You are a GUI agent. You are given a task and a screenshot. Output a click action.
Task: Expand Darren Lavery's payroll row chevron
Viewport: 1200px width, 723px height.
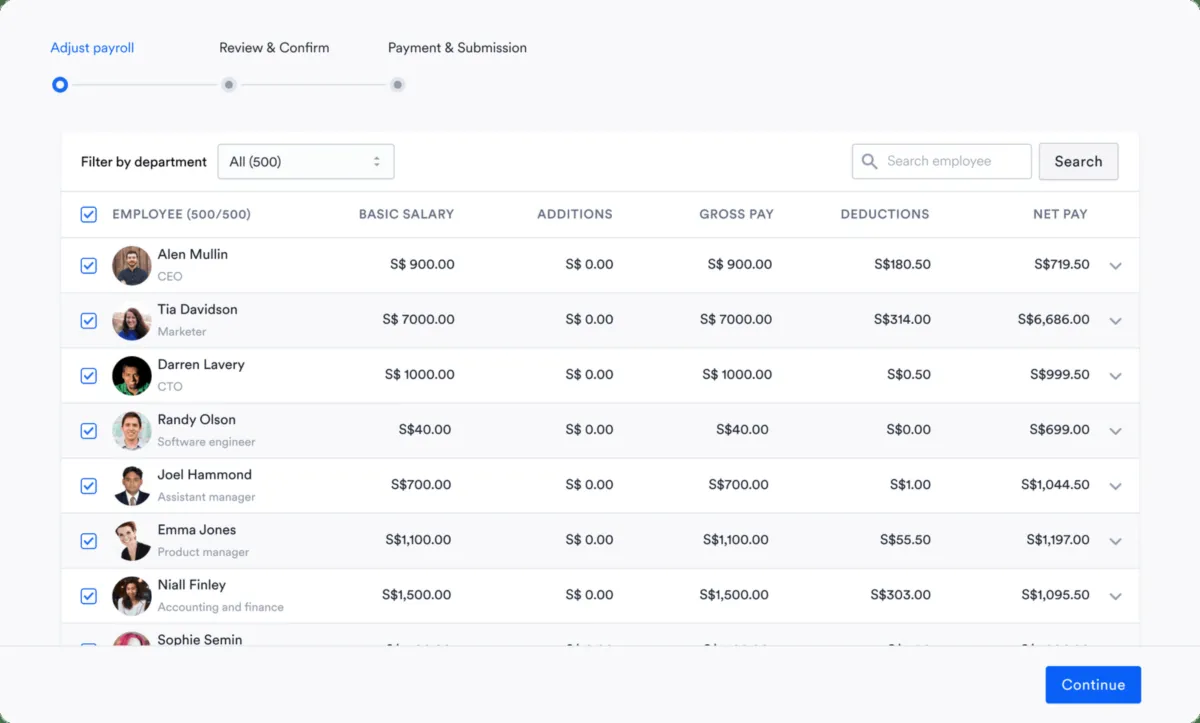coord(1116,376)
